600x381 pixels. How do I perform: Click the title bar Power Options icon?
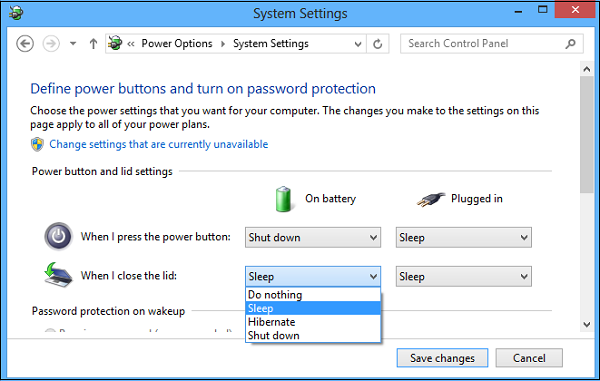point(16,13)
